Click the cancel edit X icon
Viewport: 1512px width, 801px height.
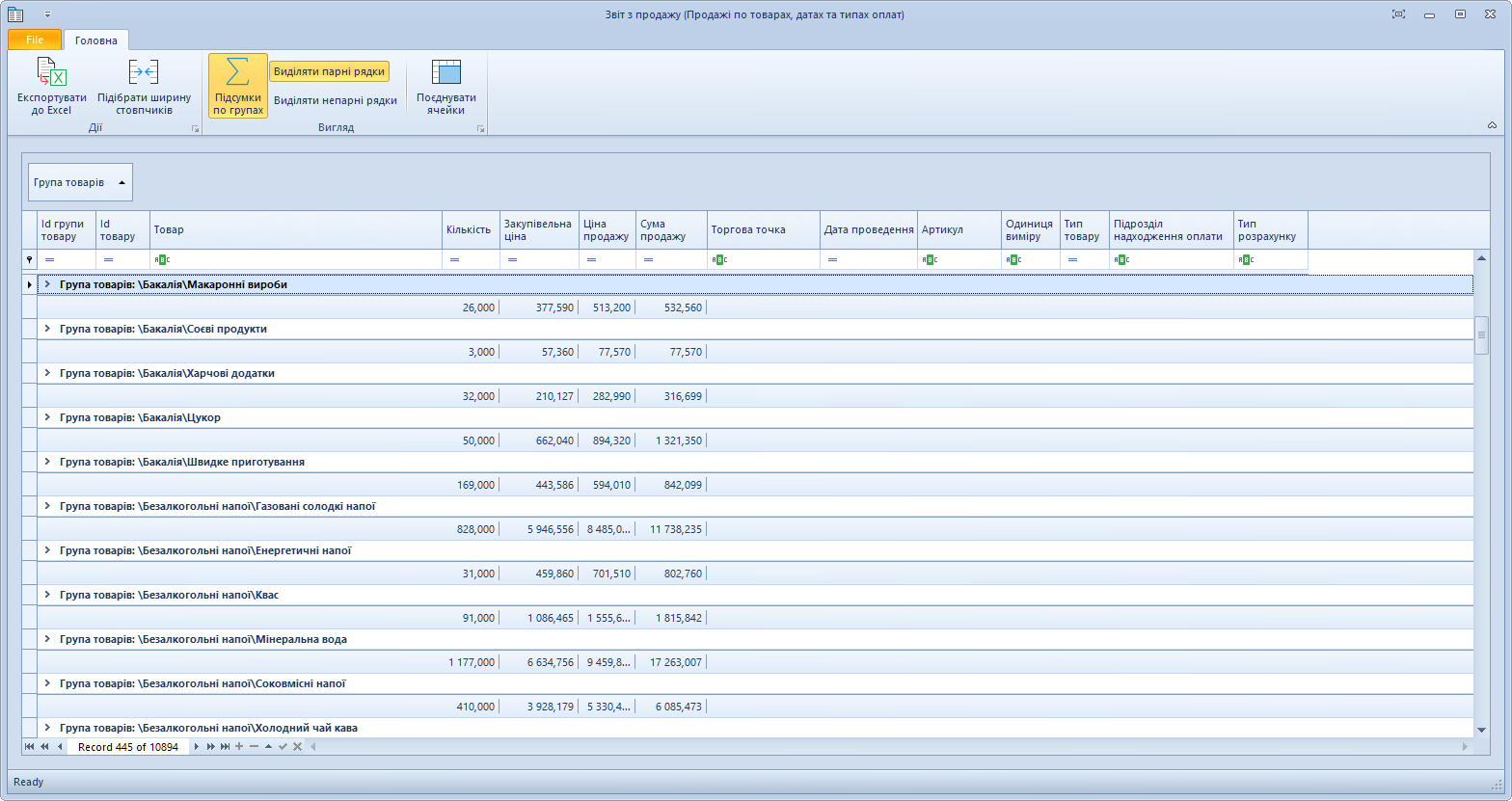coord(297,747)
